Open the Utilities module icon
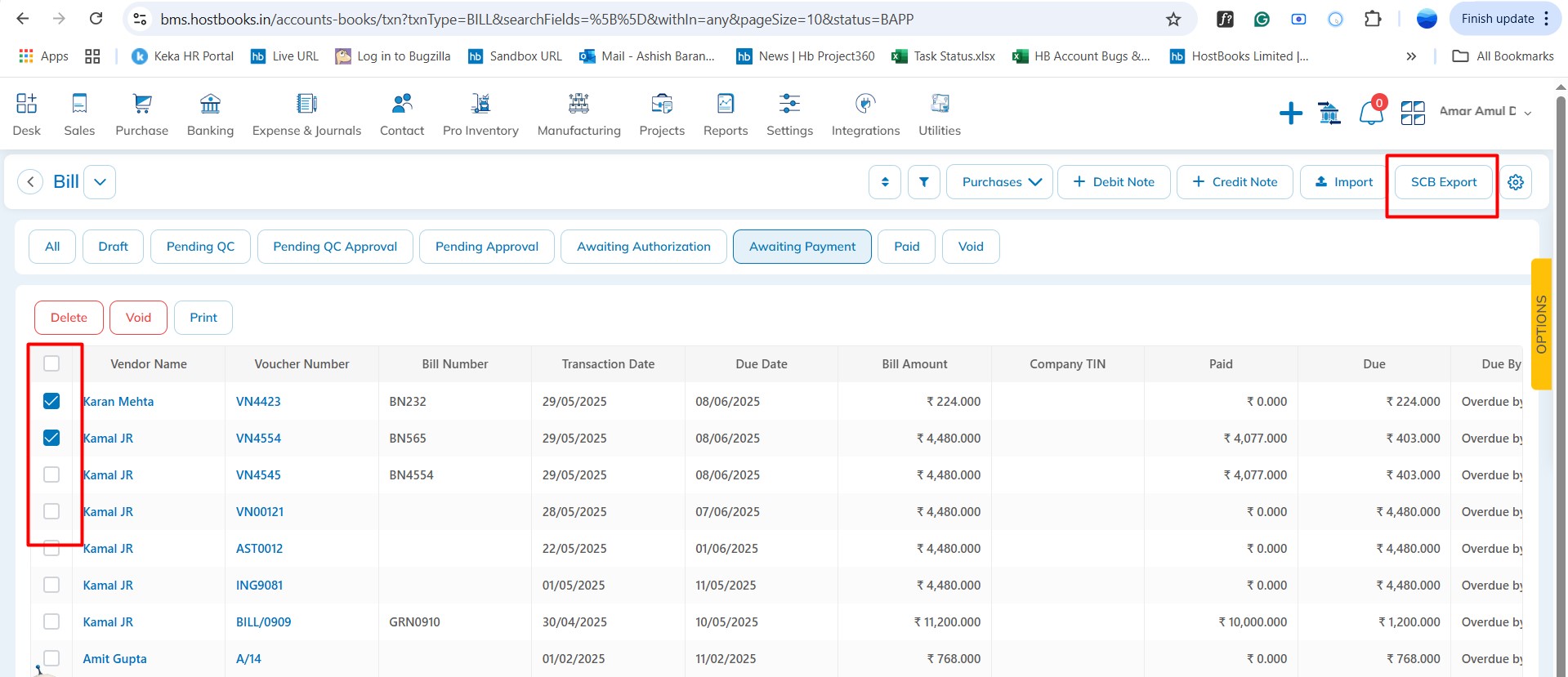This screenshot has height=677, width=1568. coord(940,104)
